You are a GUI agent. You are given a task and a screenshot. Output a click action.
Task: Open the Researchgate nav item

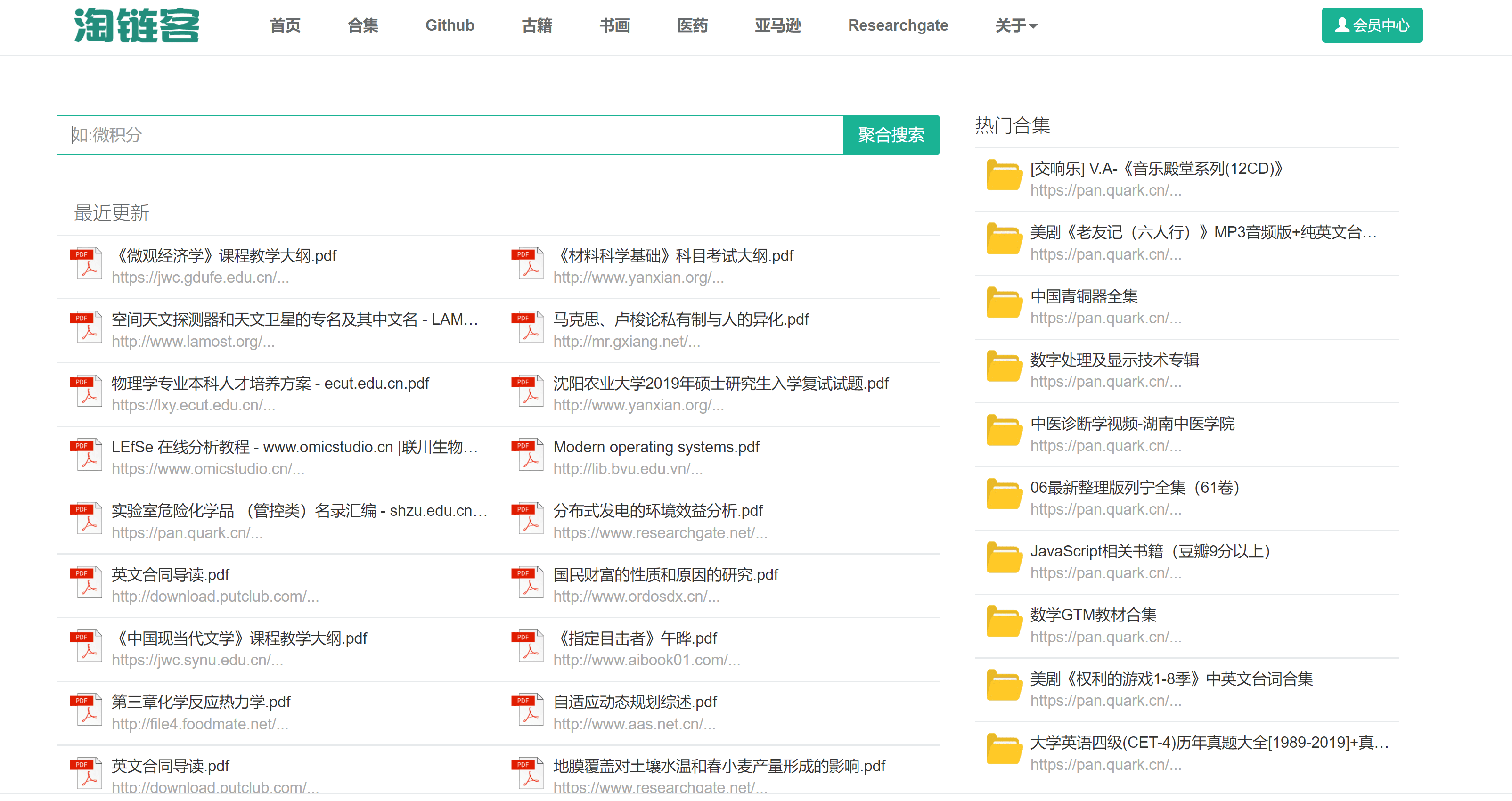click(898, 25)
